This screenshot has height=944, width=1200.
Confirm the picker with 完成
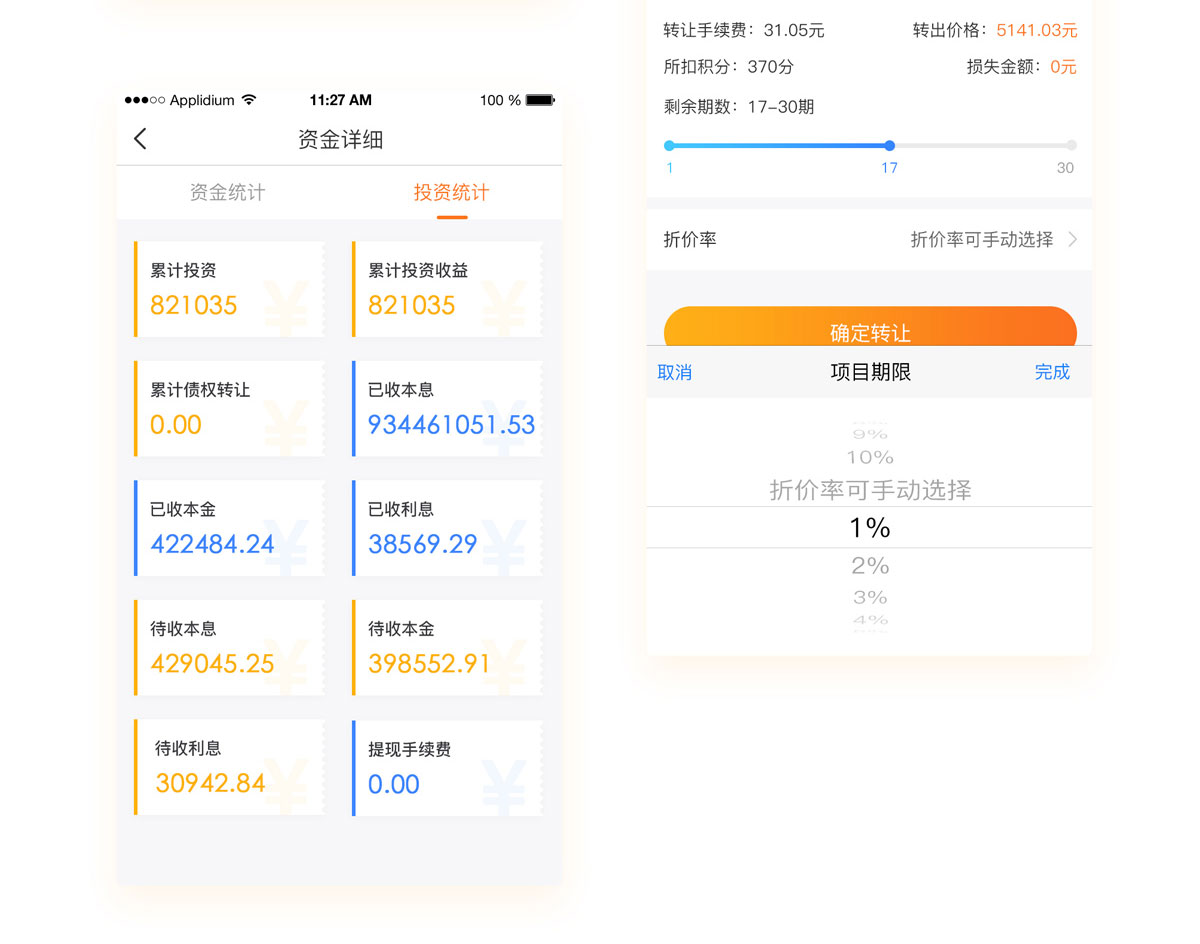point(1052,372)
